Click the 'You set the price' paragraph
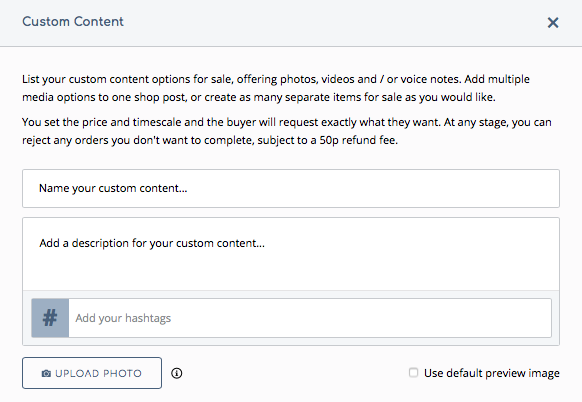This screenshot has width=582, height=402. coord(287,131)
